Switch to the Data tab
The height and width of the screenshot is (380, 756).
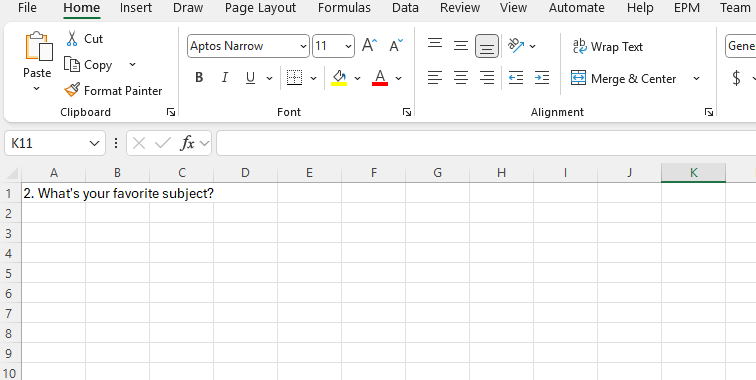[x=405, y=8]
